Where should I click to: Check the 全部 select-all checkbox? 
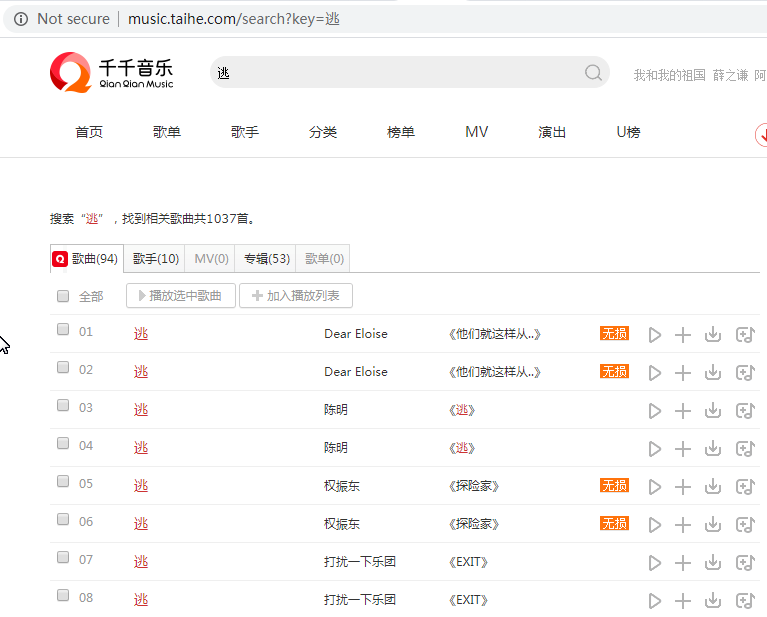pos(63,296)
